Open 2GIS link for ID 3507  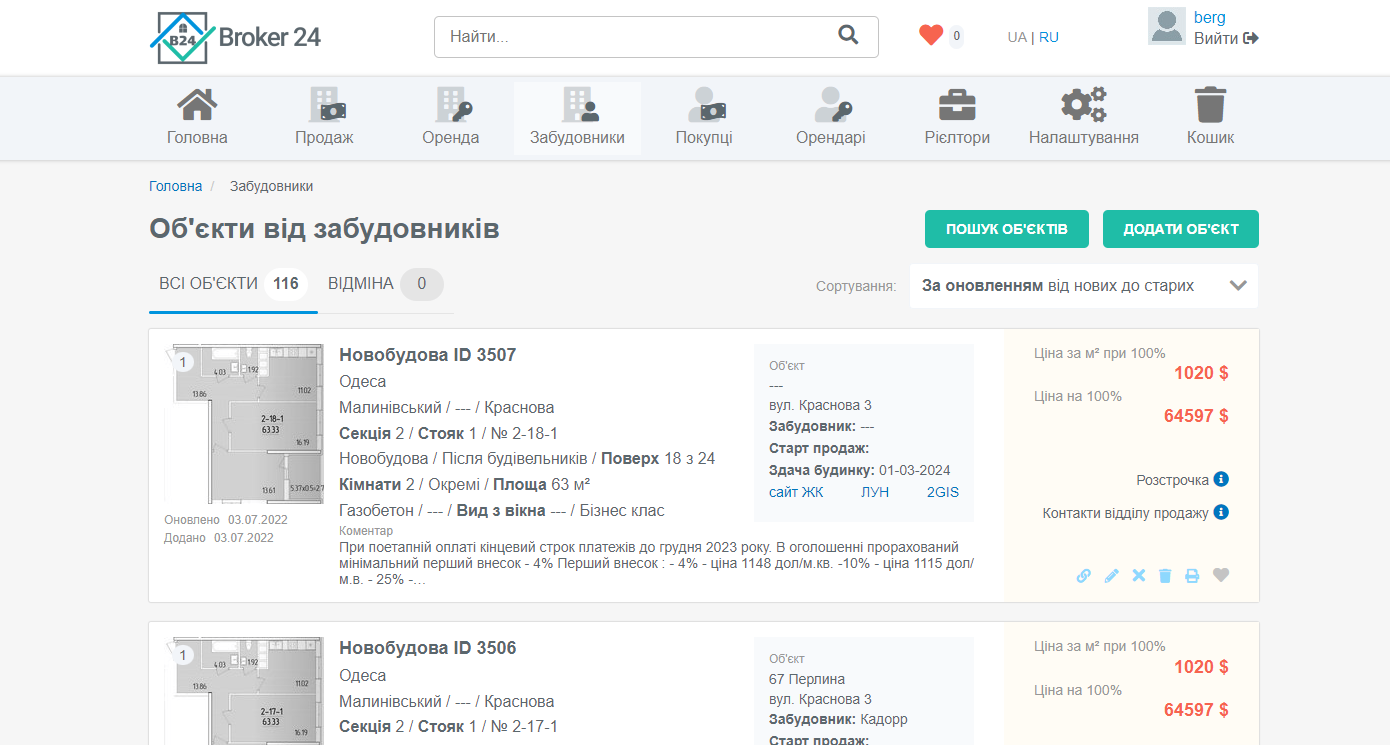943,492
